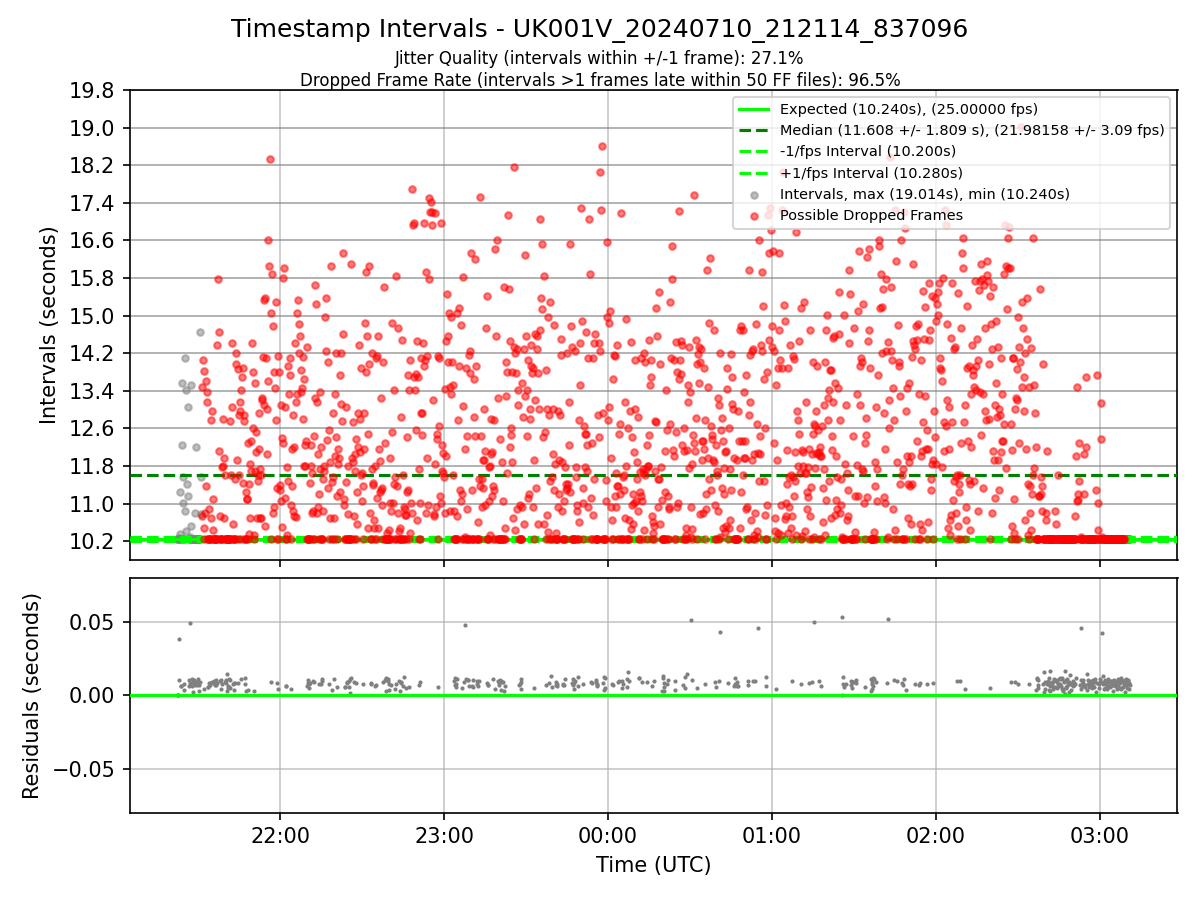The image size is (1200, 900).
Task: Click the 'Intervals (seconds)' y-axis label
Action: pos(48,325)
